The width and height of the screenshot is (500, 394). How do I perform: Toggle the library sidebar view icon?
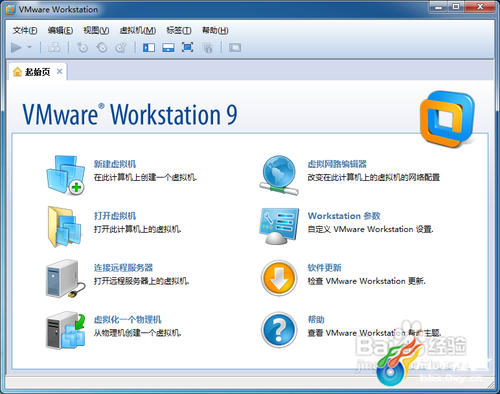pos(149,48)
